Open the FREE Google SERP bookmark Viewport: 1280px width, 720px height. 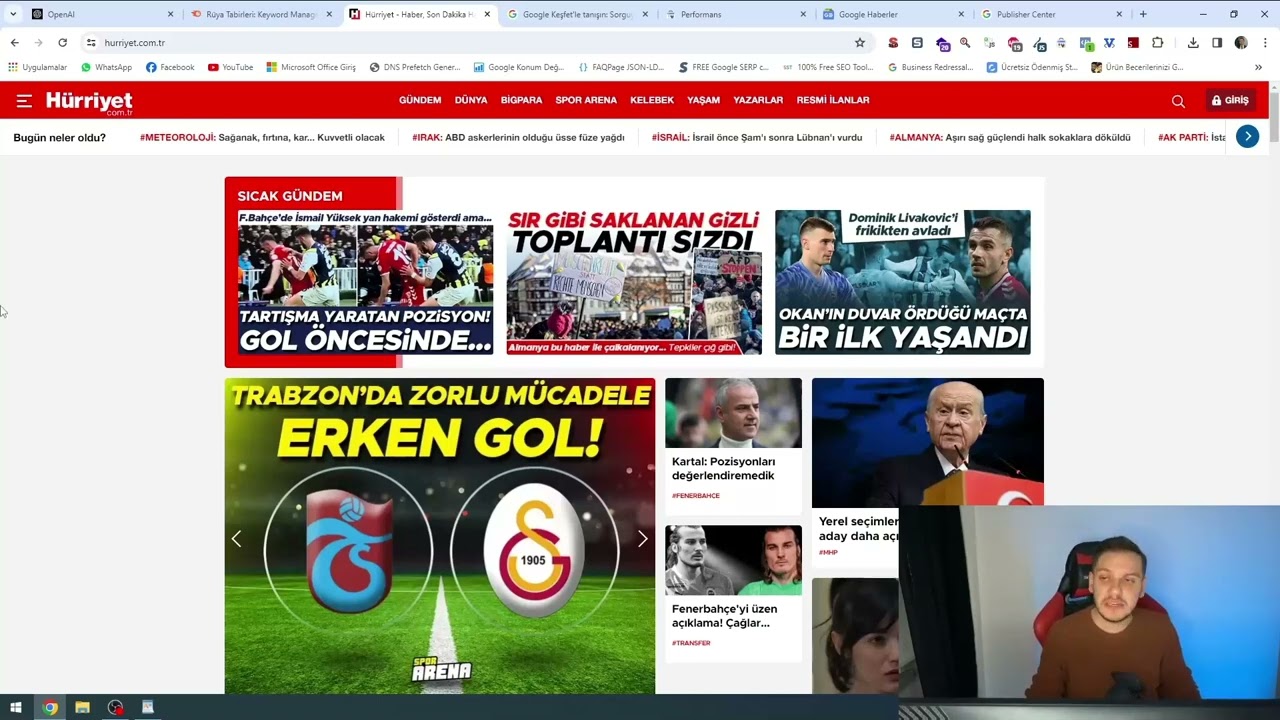pos(724,67)
